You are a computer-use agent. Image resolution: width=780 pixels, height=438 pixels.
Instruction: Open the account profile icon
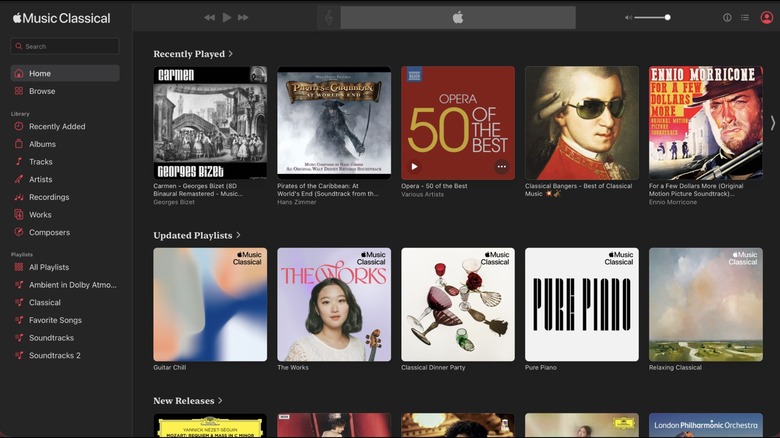[x=767, y=17]
